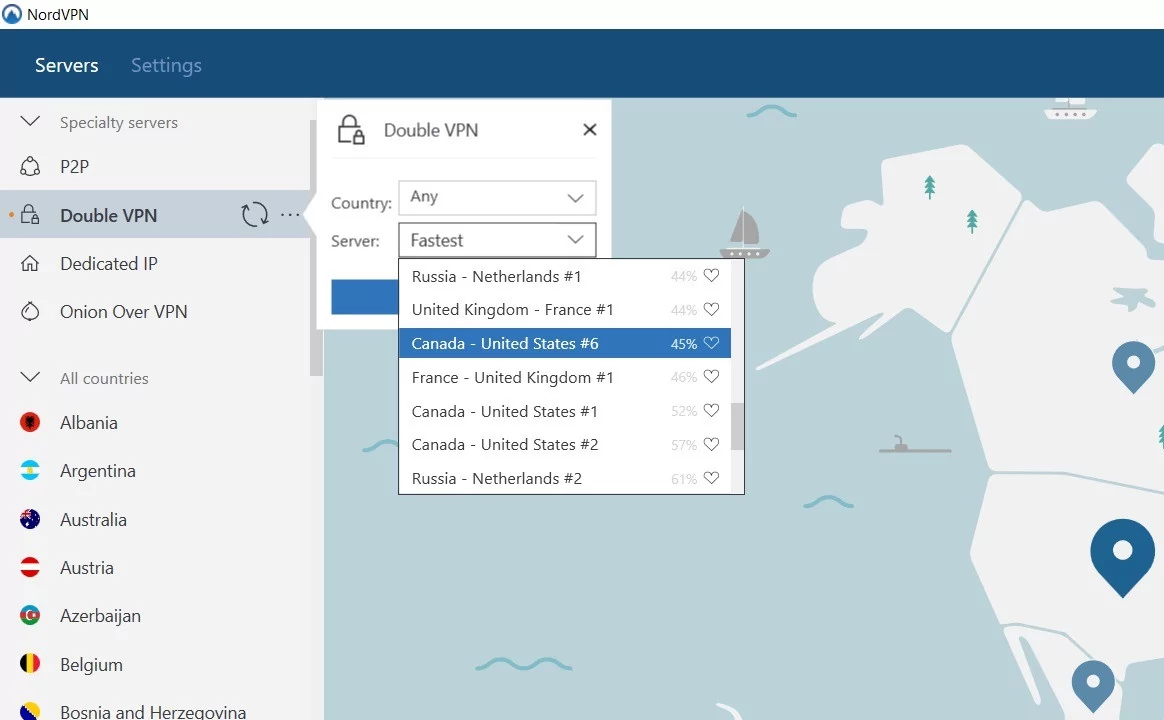Choose United Kingdom - France #1 server
The image size is (1164, 720).
click(564, 310)
